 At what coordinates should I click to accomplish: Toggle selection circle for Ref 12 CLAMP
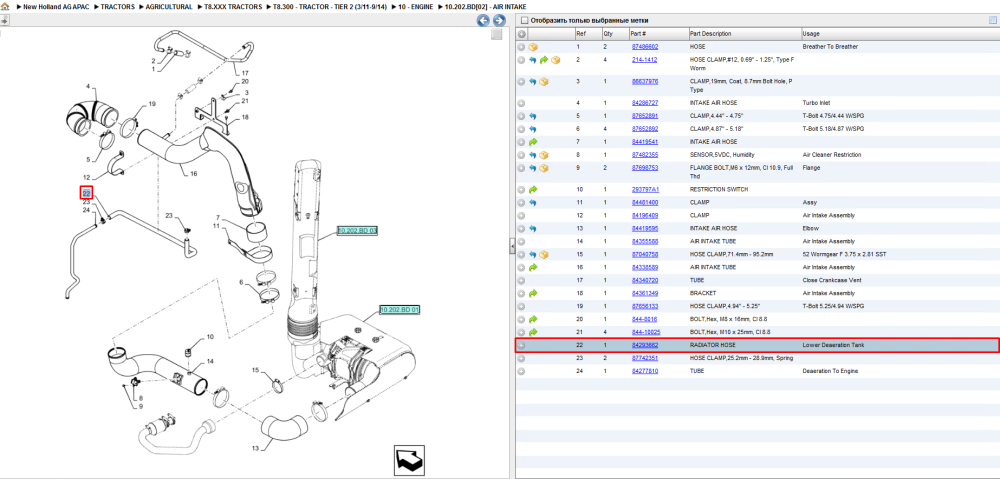point(522,216)
